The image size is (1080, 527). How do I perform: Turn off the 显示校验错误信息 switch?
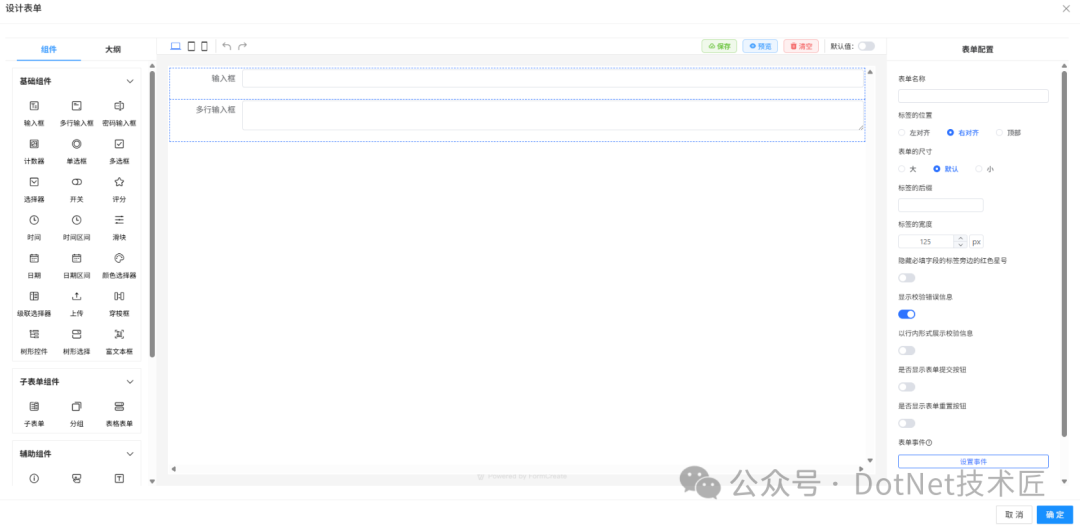click(906, 314)
